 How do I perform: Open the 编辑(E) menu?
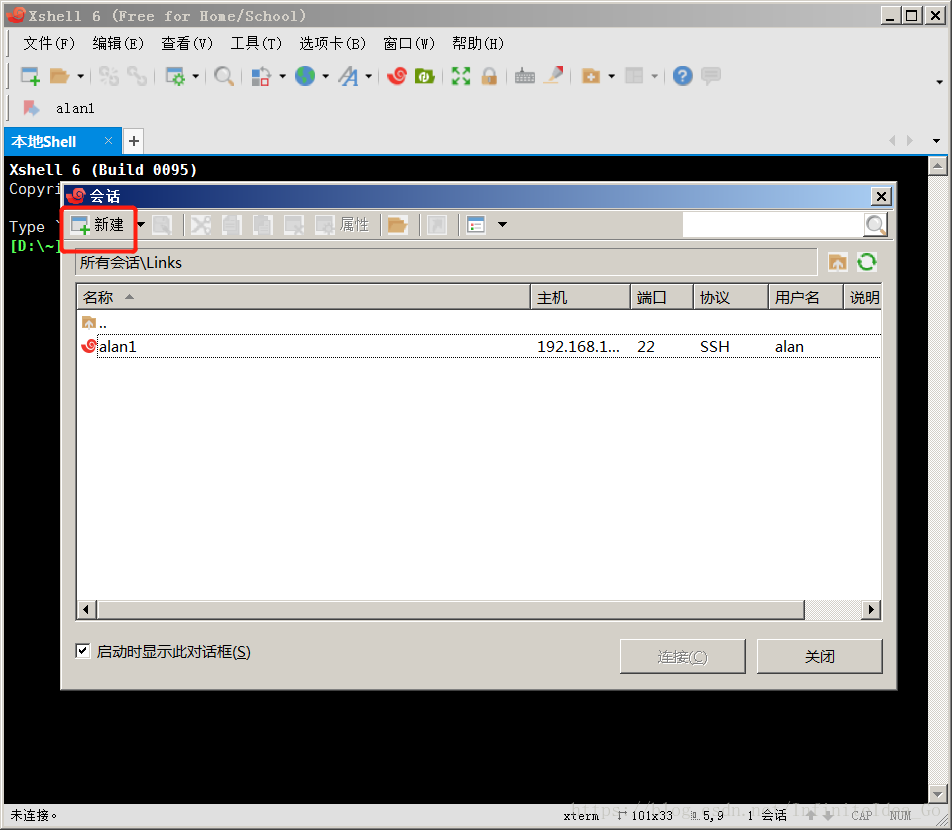(x=118, y=44)
